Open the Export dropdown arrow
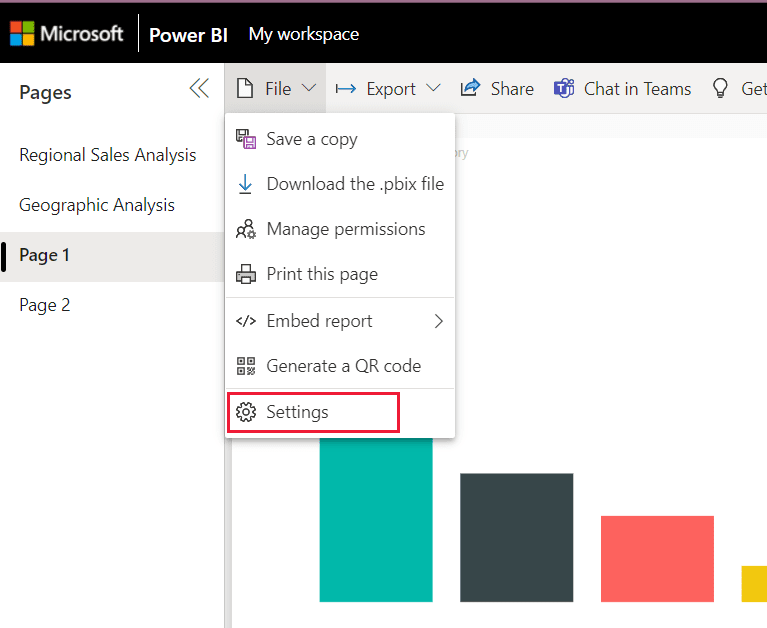This screenshot has height=628, width=767. 433,89
